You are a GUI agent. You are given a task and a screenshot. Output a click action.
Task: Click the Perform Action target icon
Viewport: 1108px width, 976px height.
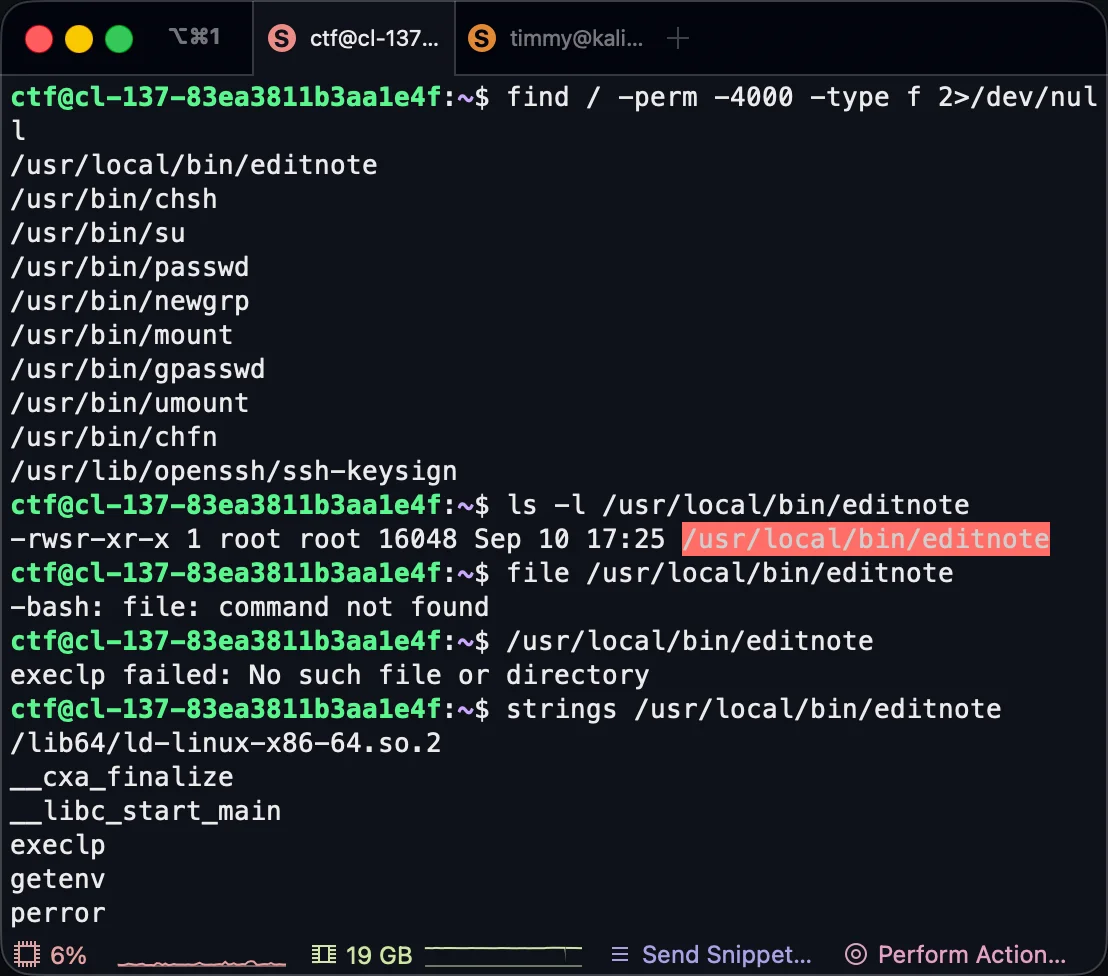click(855, 954)
